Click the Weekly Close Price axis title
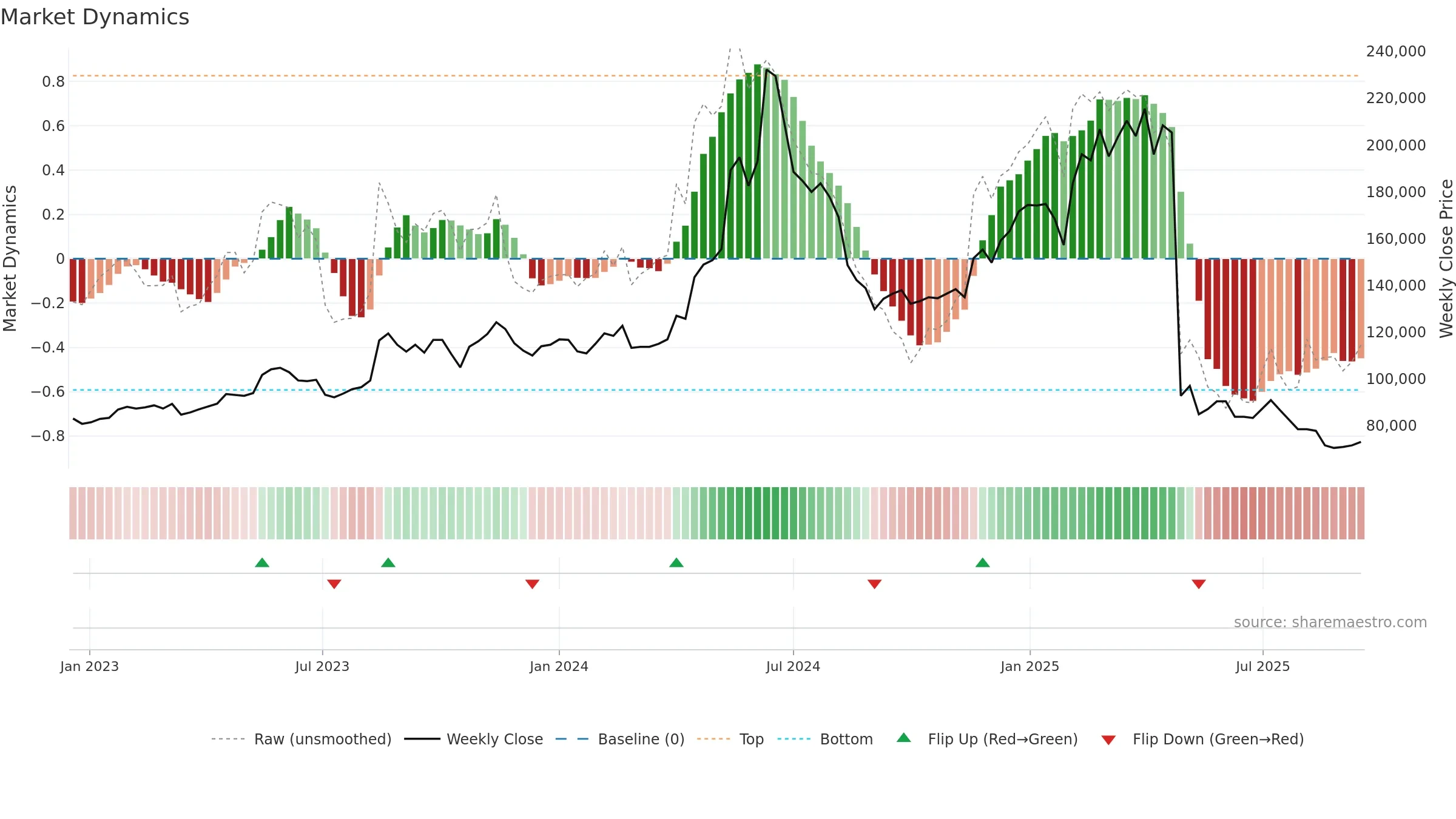Screen dimensions: 1456x819 1446,258
